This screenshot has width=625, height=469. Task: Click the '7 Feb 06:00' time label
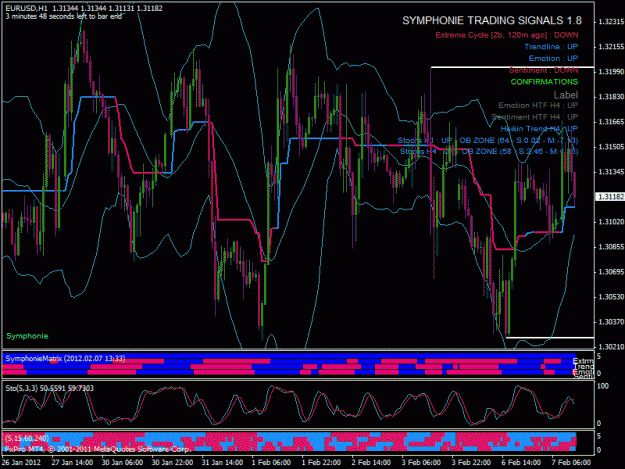[x=571, y=462]
